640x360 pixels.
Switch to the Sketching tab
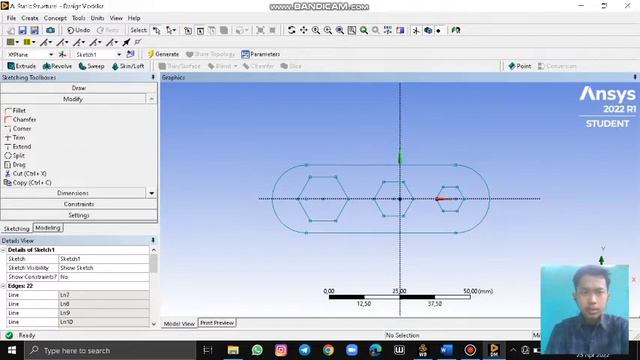pyautogui.click(x=17, y=229)
